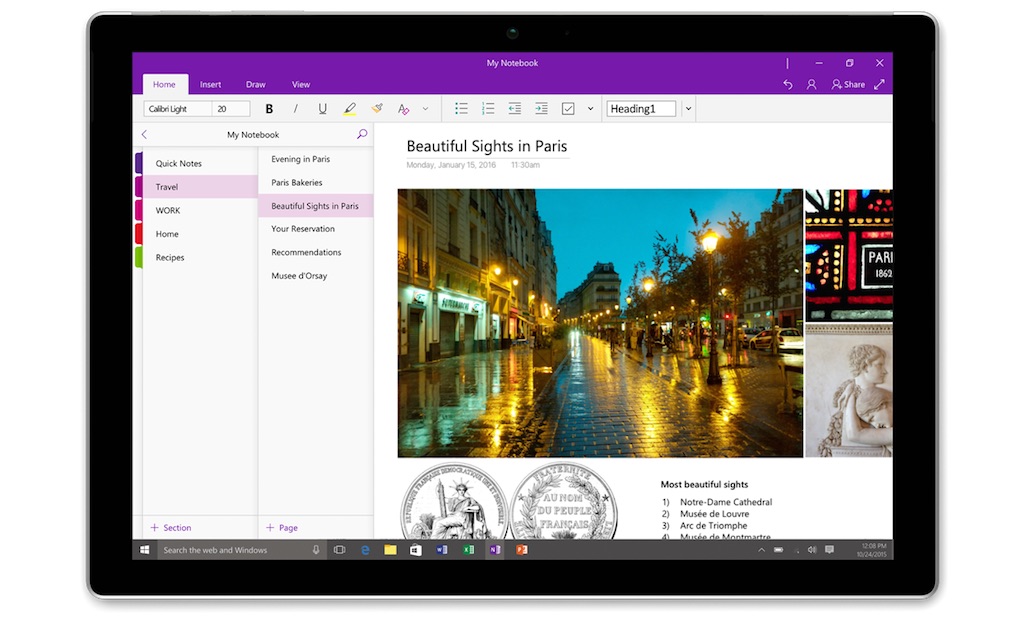Open the Evening in Paris page
Viewport: 1024px width, 619px height.
coord(315,159)
